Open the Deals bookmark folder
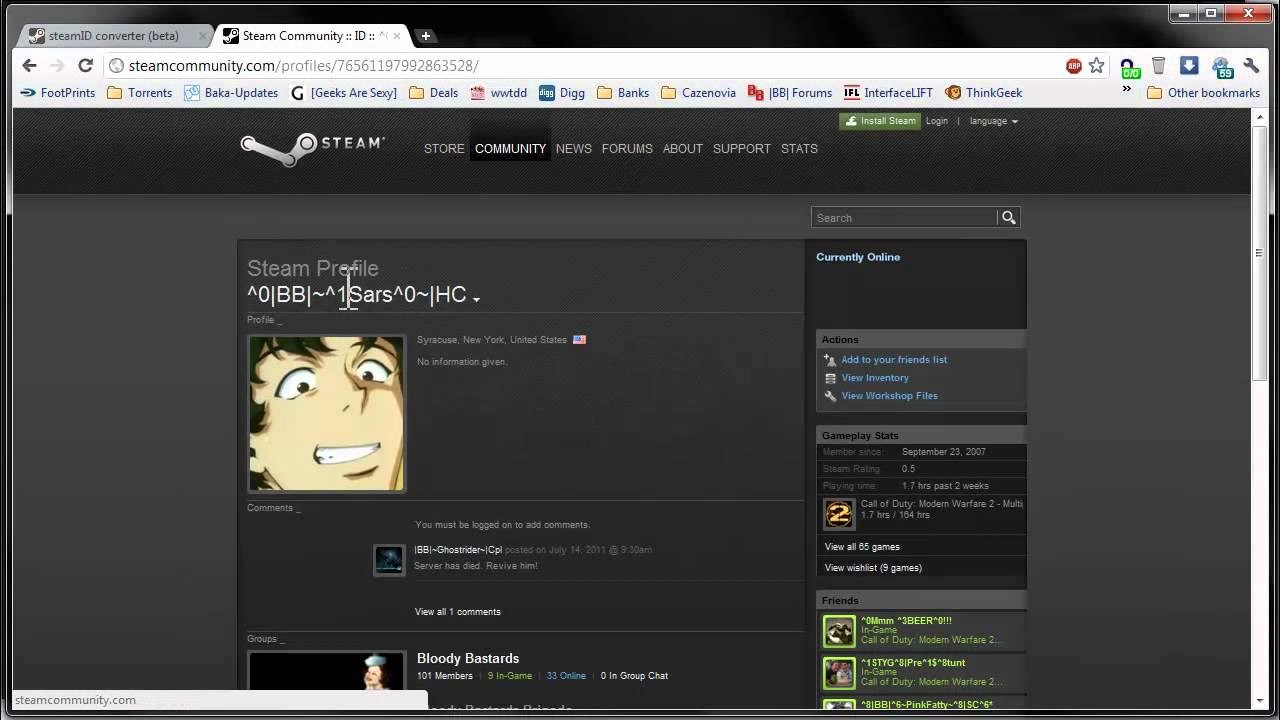 pyautogui.click(x=434, y=93)
